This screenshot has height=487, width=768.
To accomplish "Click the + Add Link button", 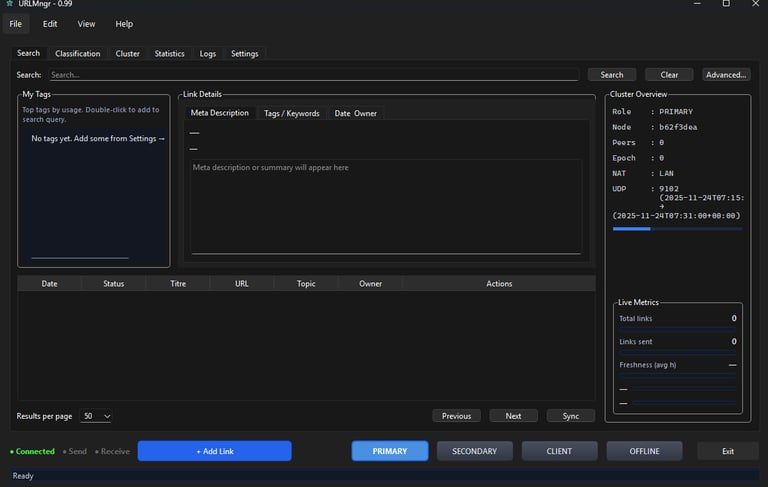I will click(215, 451).
